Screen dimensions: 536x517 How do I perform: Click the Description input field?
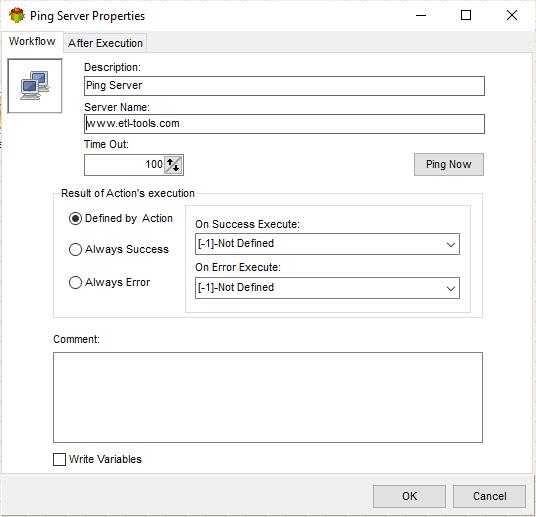point(284,86)
